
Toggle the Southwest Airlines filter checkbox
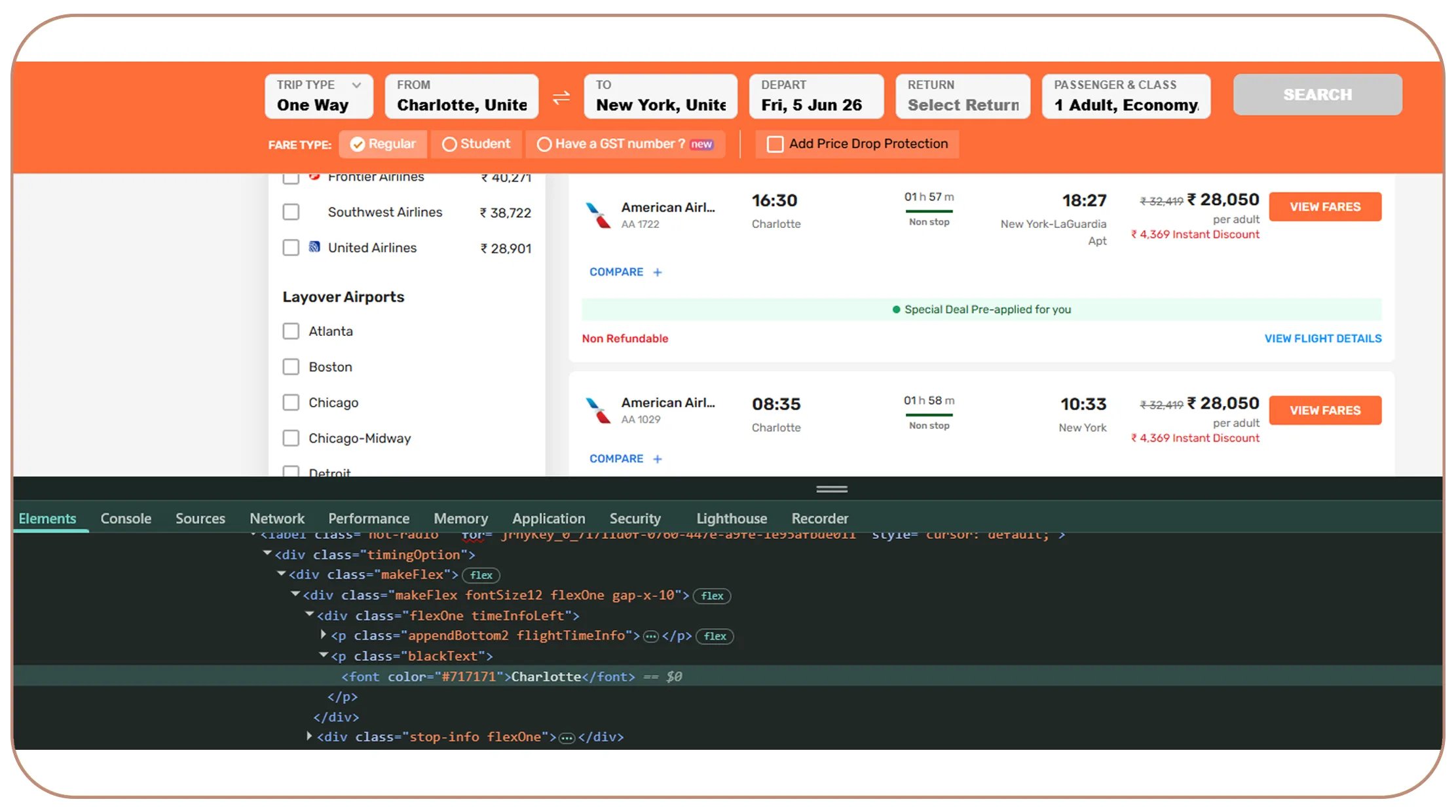pos(291,212)
